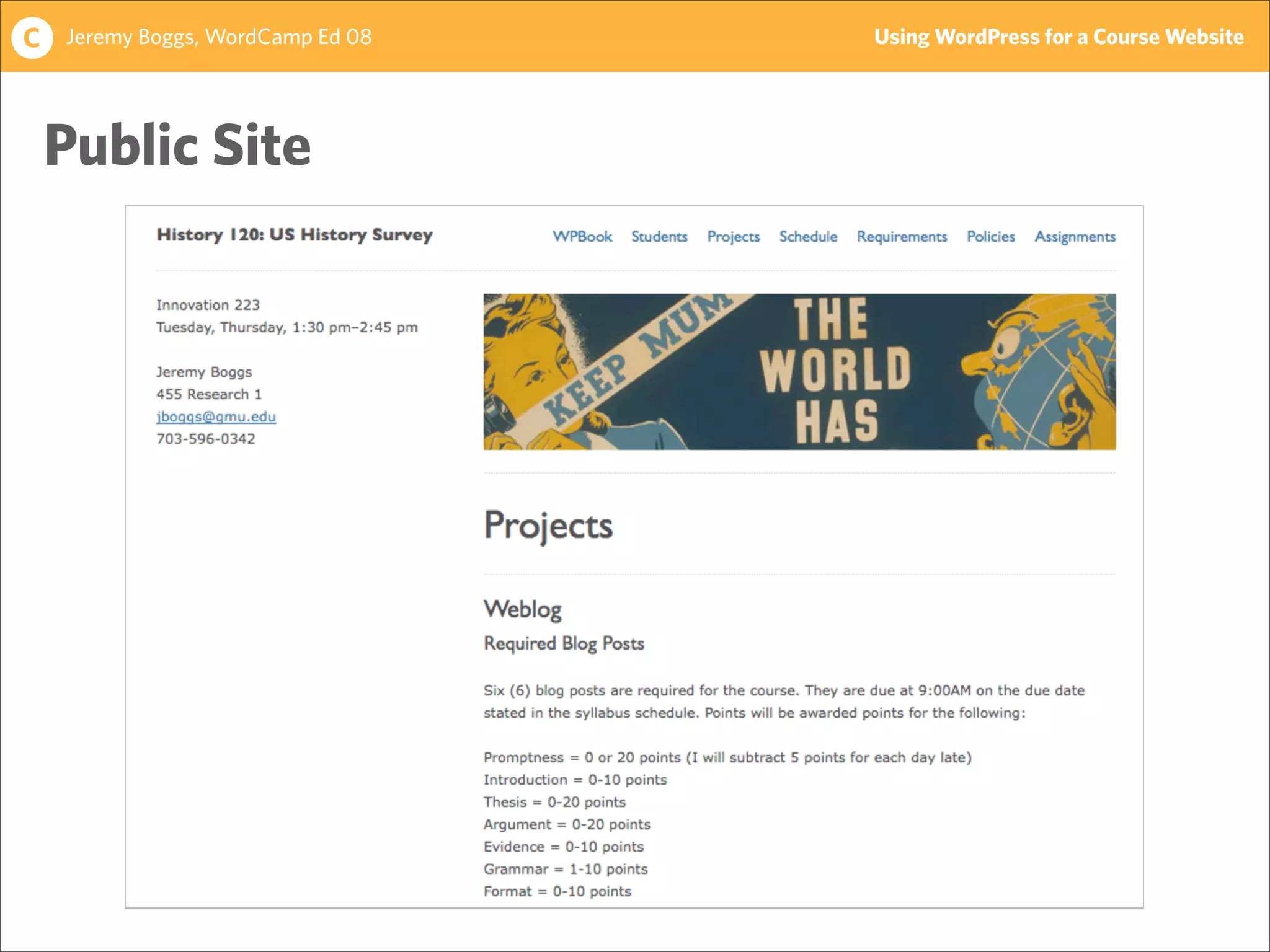Image resolution: width=1270 pixels, height=952 pixels.
Task: Open the Assignments navigation link
Action: point(1075,237)
